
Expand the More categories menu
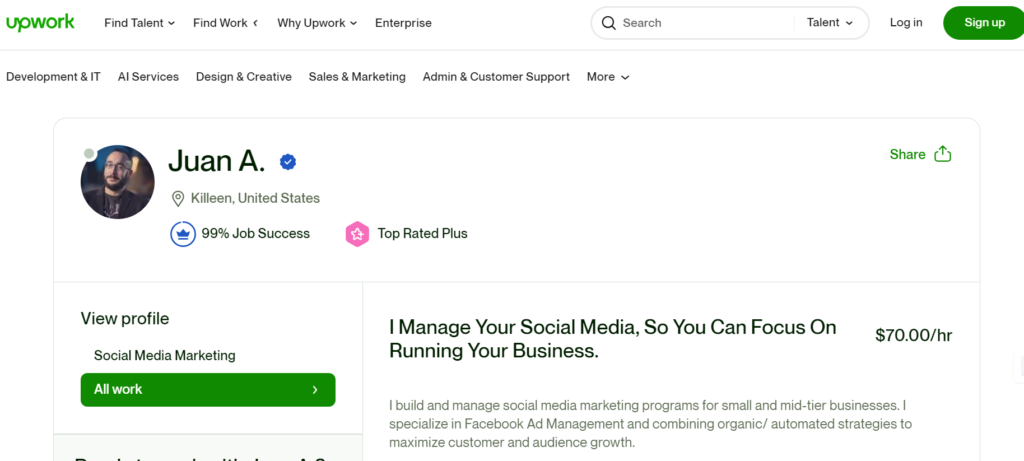coord(608,77)
